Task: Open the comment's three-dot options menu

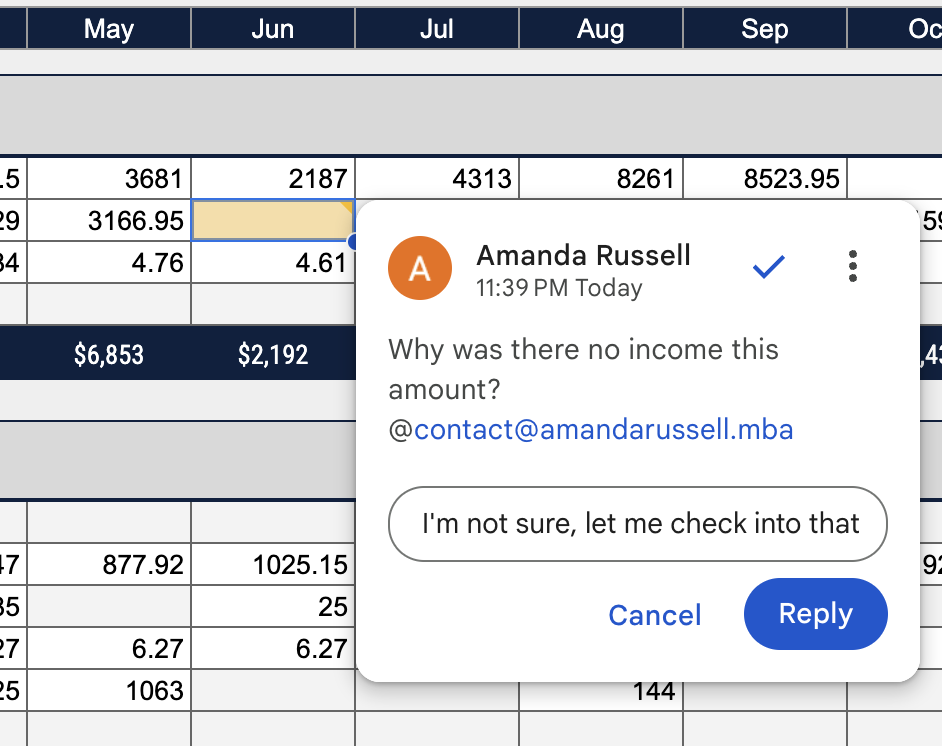Action: 852,266
